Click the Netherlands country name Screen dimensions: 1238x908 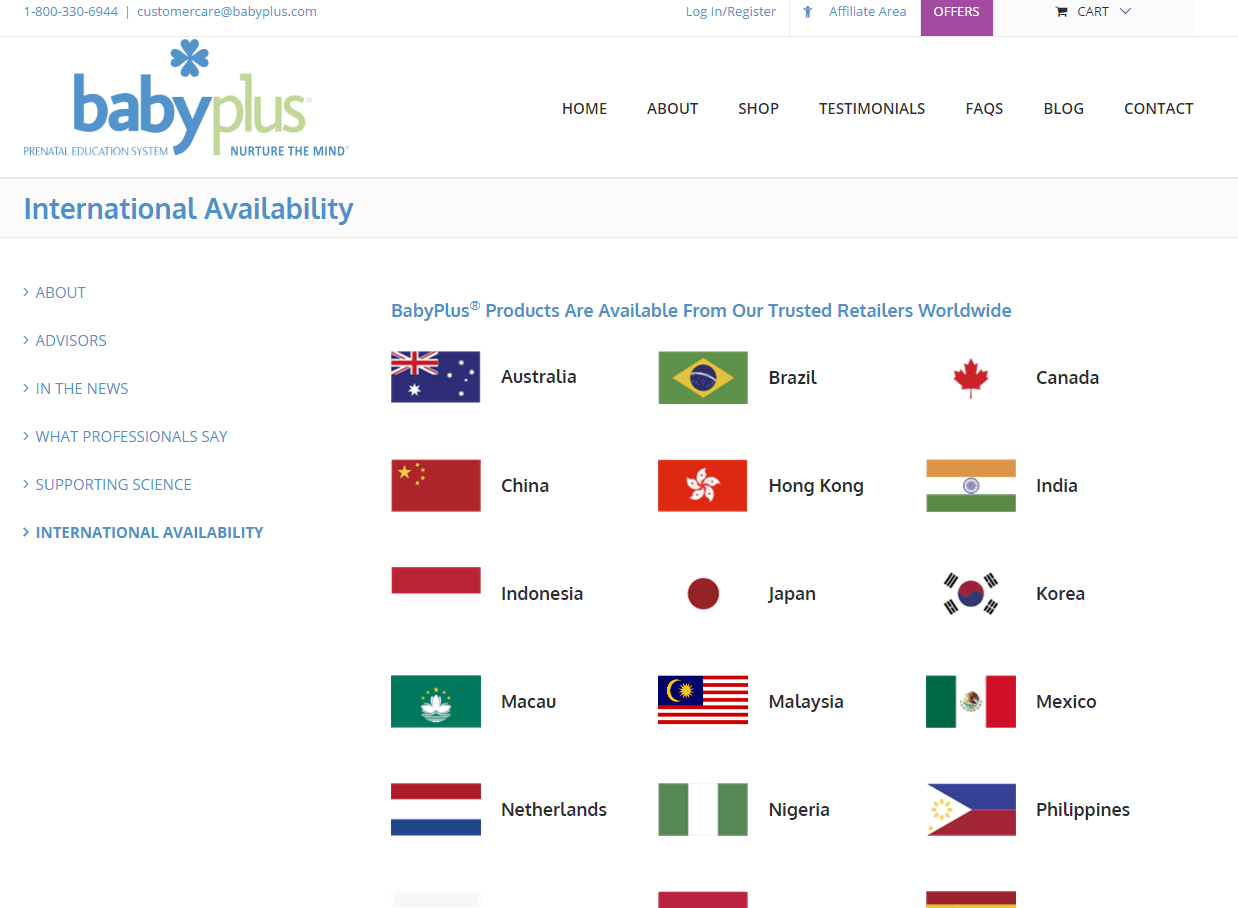coord(553,809)
